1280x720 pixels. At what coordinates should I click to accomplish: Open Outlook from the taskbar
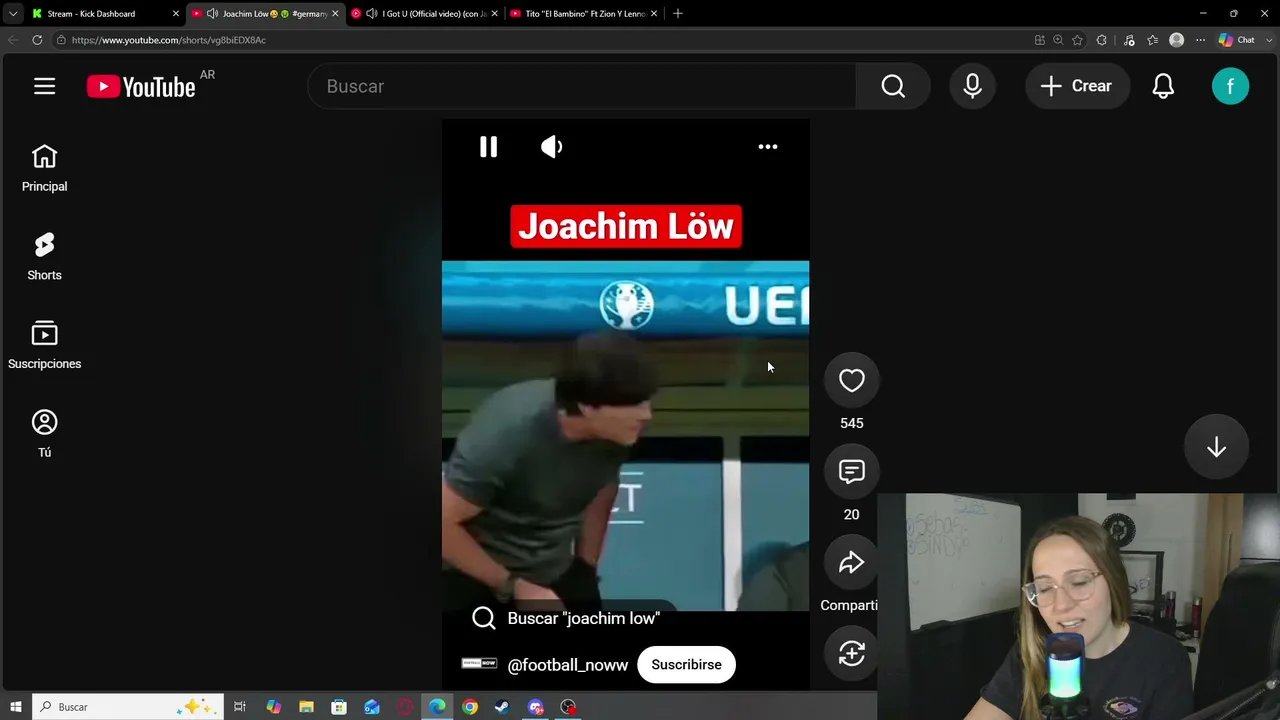point(372,707)
